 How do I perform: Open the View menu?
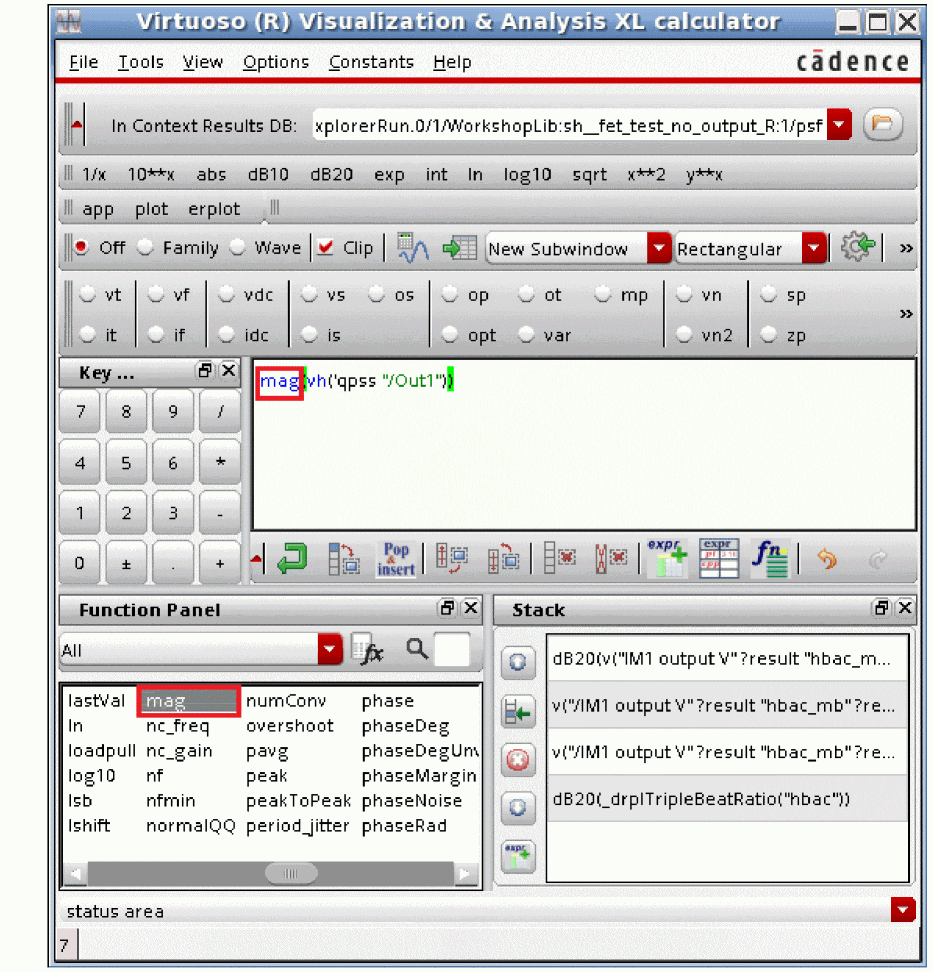202,62
